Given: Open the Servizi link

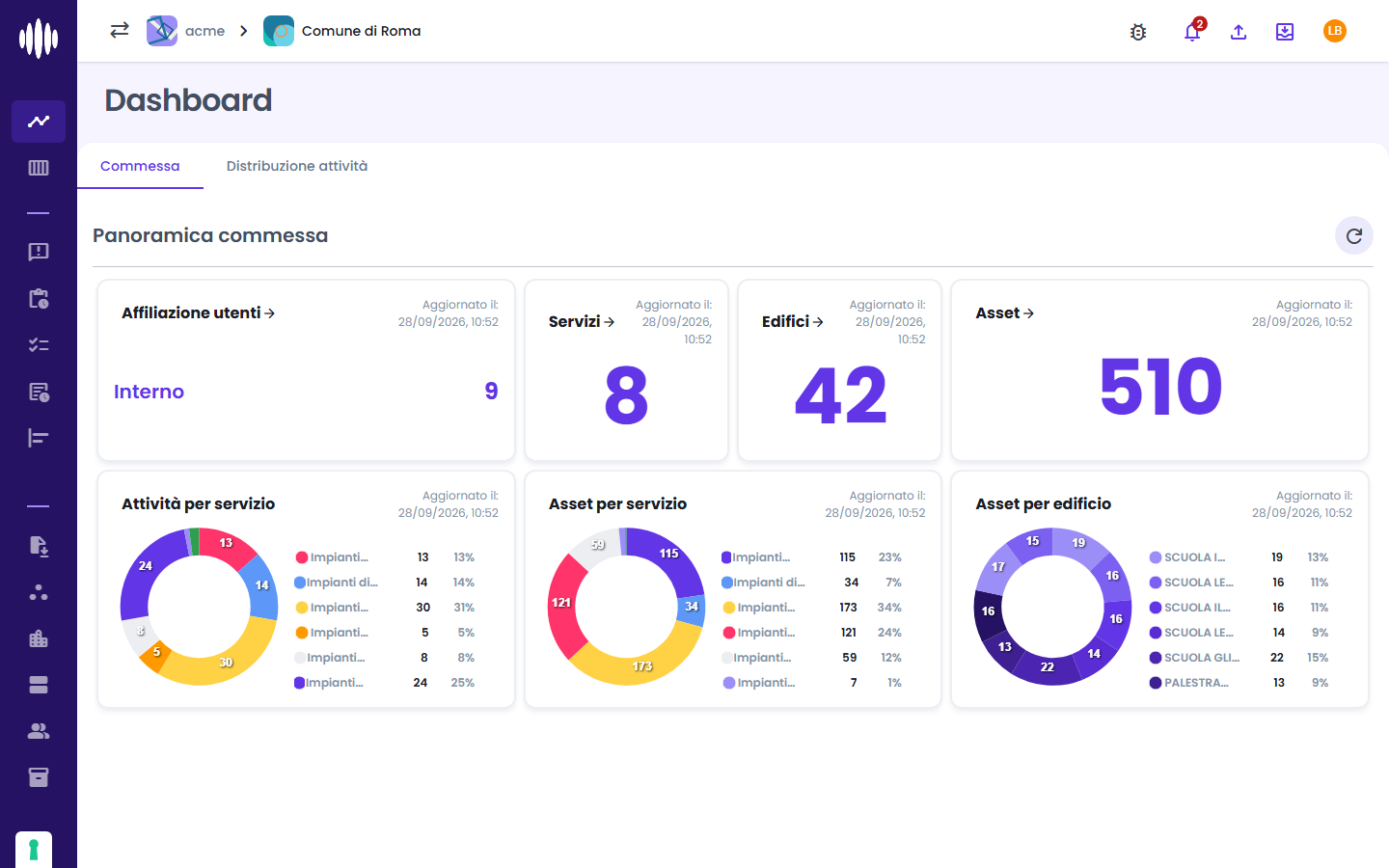Looking at the screenshot, I should [582, 321].
